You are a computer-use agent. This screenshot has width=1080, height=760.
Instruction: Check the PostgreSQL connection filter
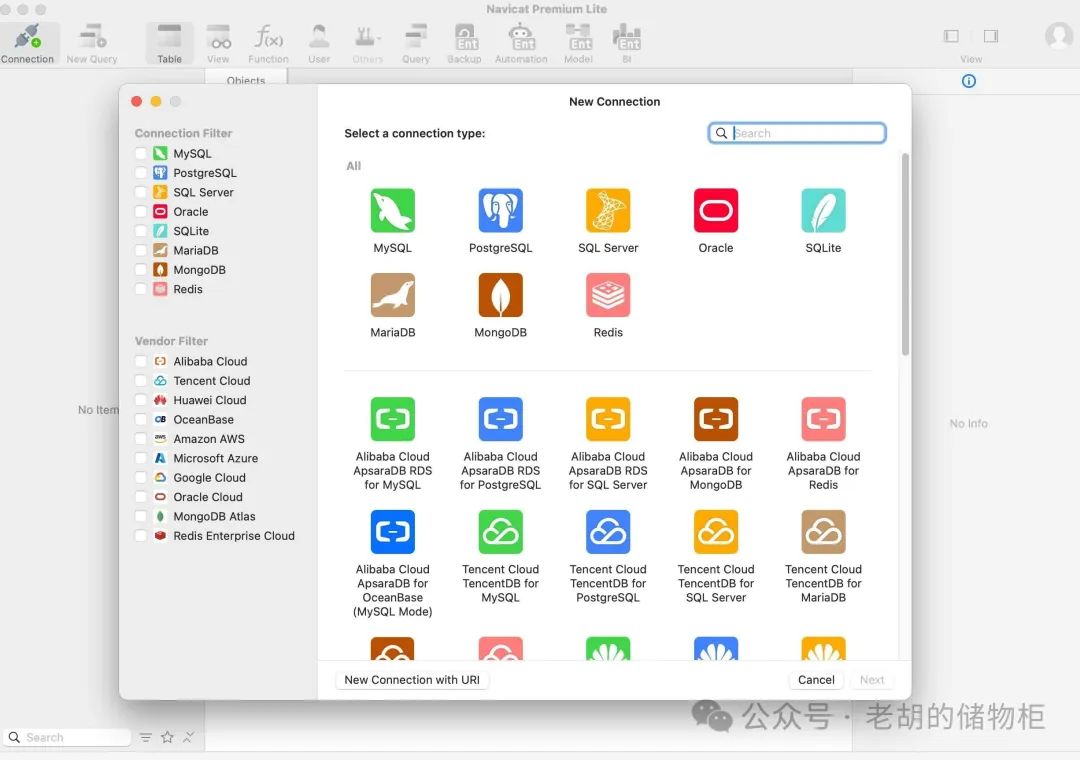coord(141,172)
